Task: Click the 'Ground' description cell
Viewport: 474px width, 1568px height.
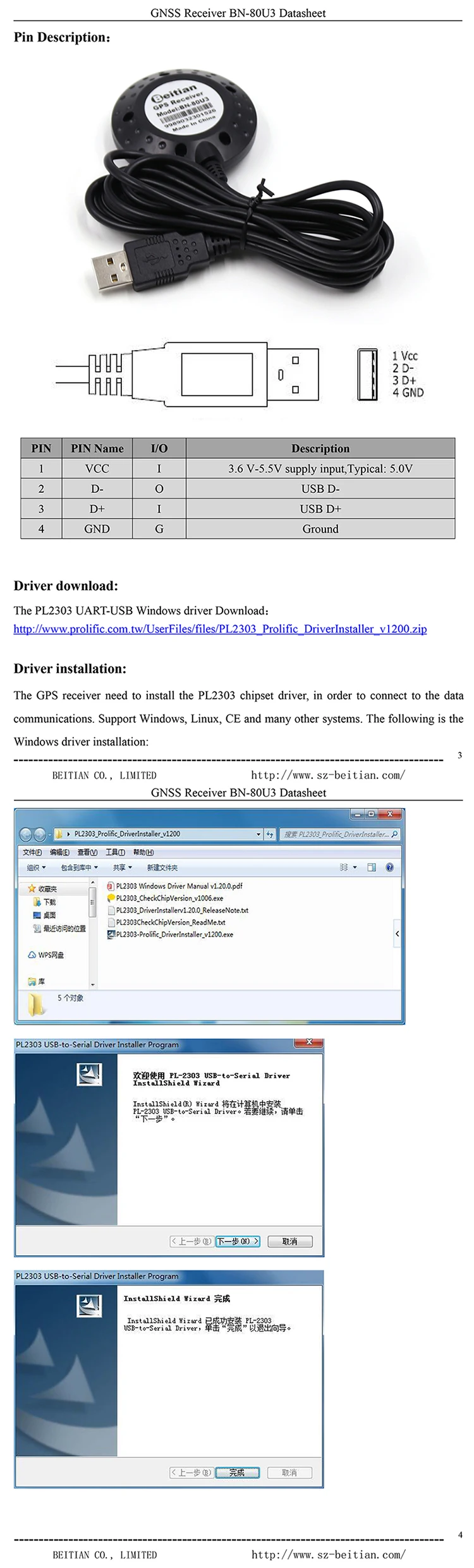Action: [320, 529]
